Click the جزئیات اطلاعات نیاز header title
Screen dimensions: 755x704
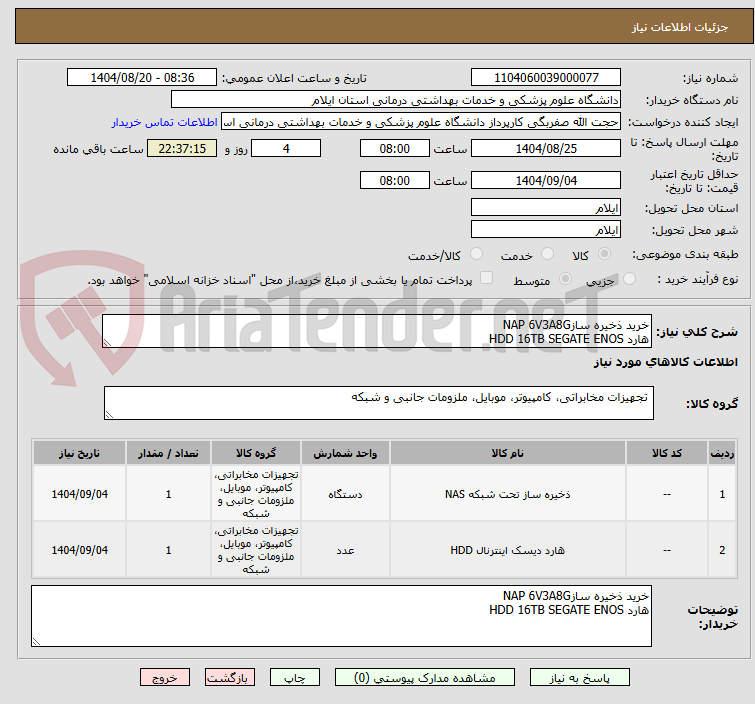click(x=679, y=27)
